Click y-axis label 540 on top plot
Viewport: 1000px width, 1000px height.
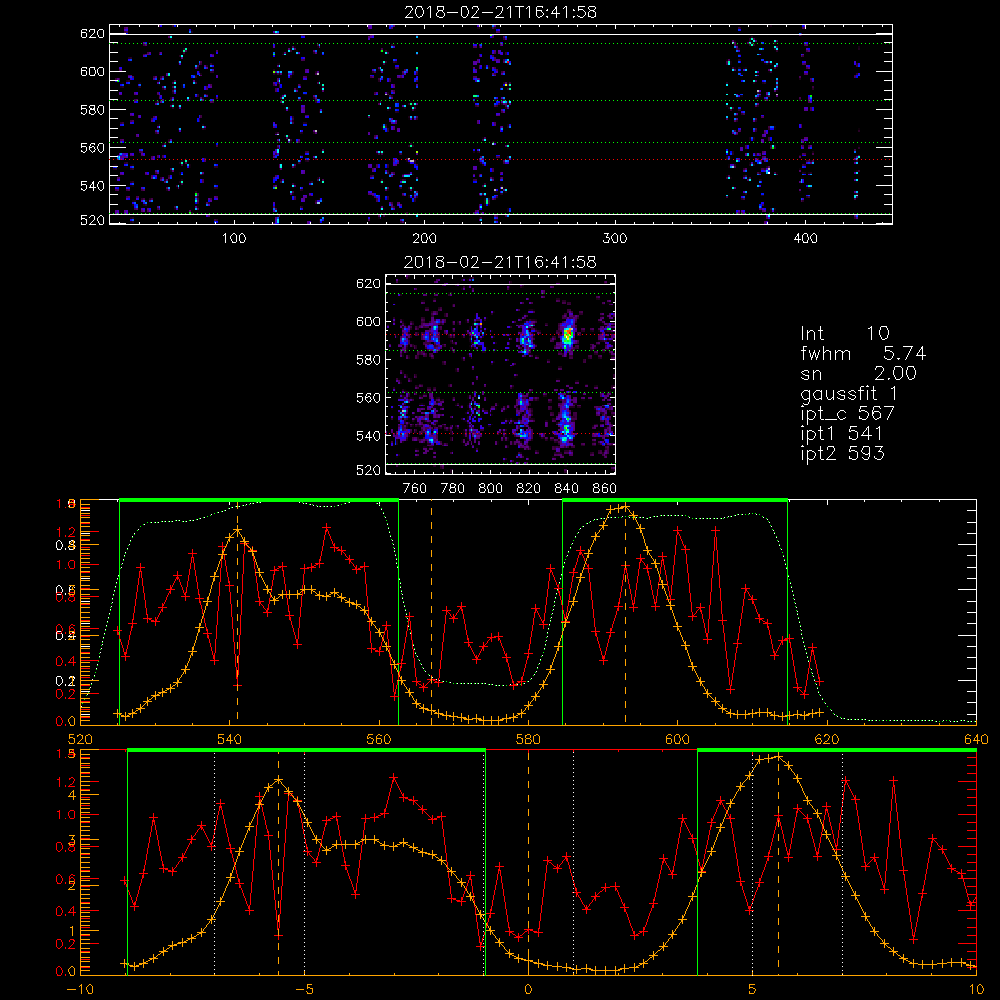pyautogui.click(x=92, y=186)
